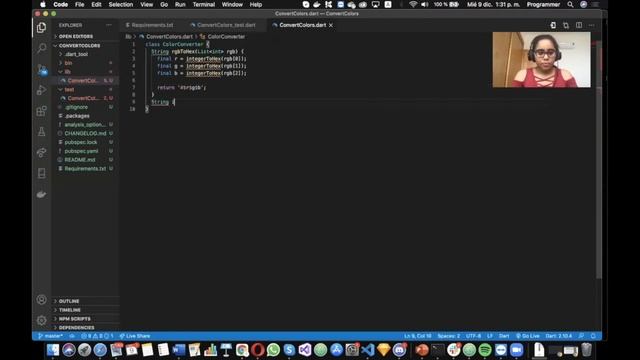The width and height of the screenshot is (640, 360).
Task: Open errors and warnings status indicator
Action: point(97,336)
